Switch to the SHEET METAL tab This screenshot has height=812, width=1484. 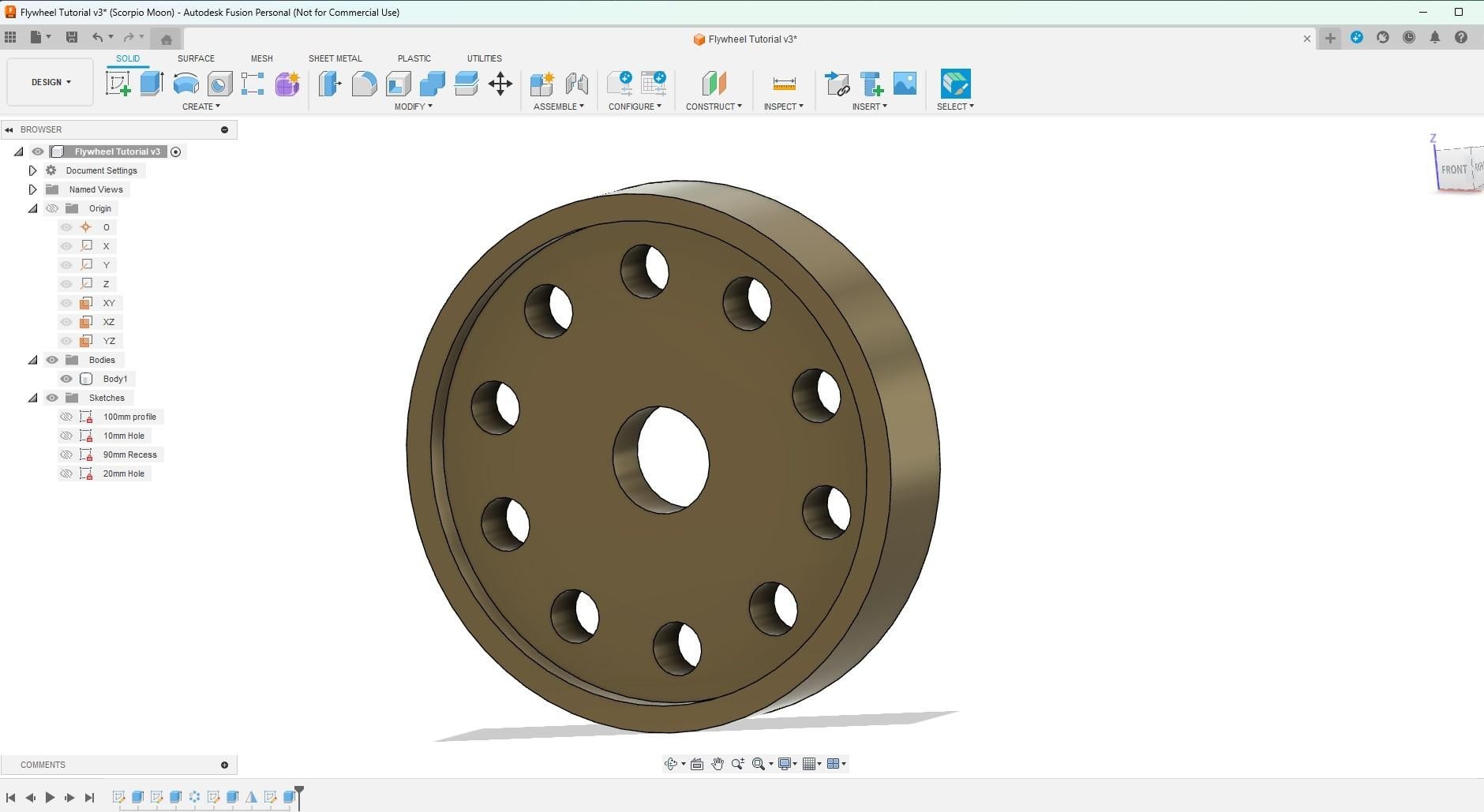click(x=335, y=58)
